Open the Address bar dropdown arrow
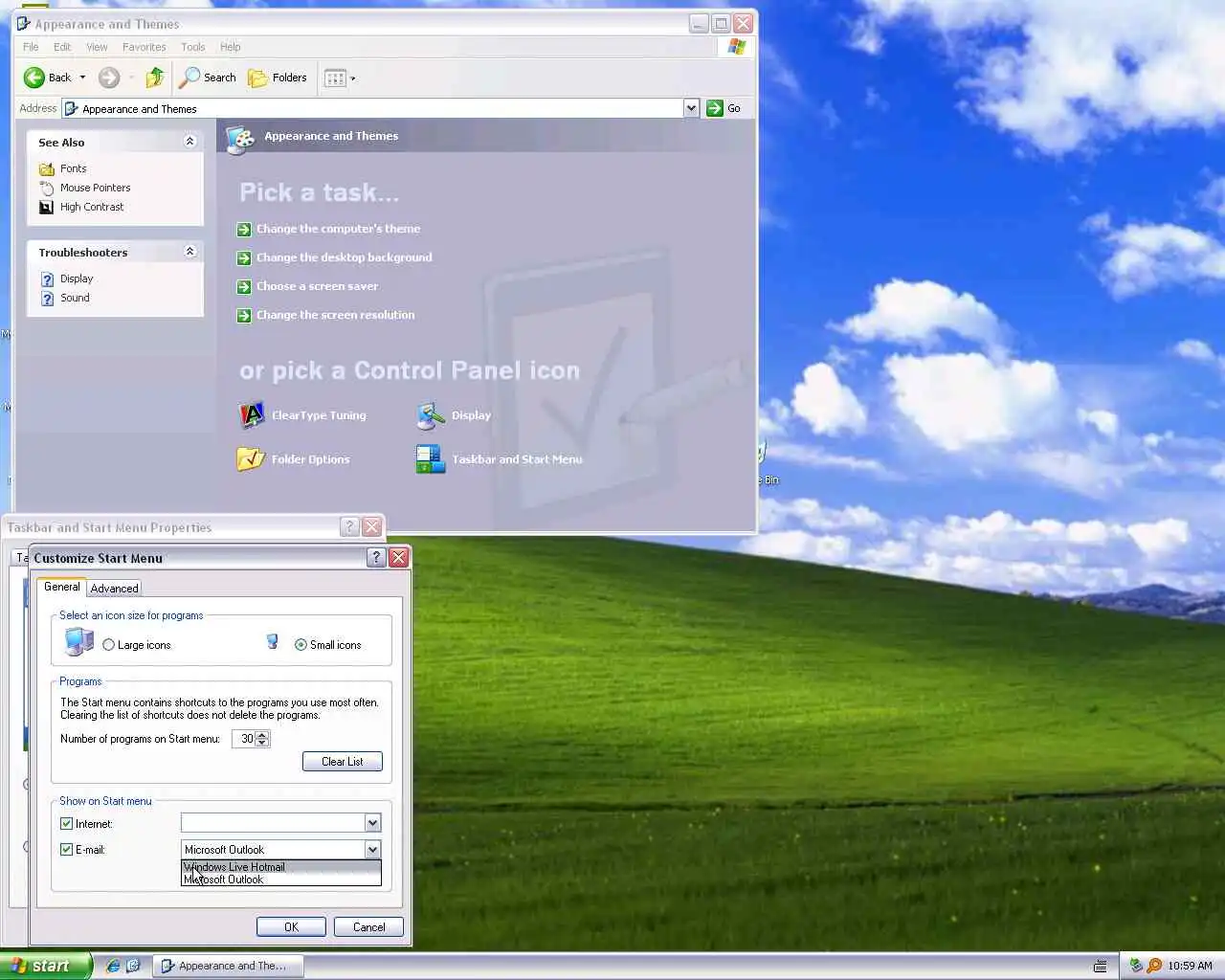 [691, 108]
